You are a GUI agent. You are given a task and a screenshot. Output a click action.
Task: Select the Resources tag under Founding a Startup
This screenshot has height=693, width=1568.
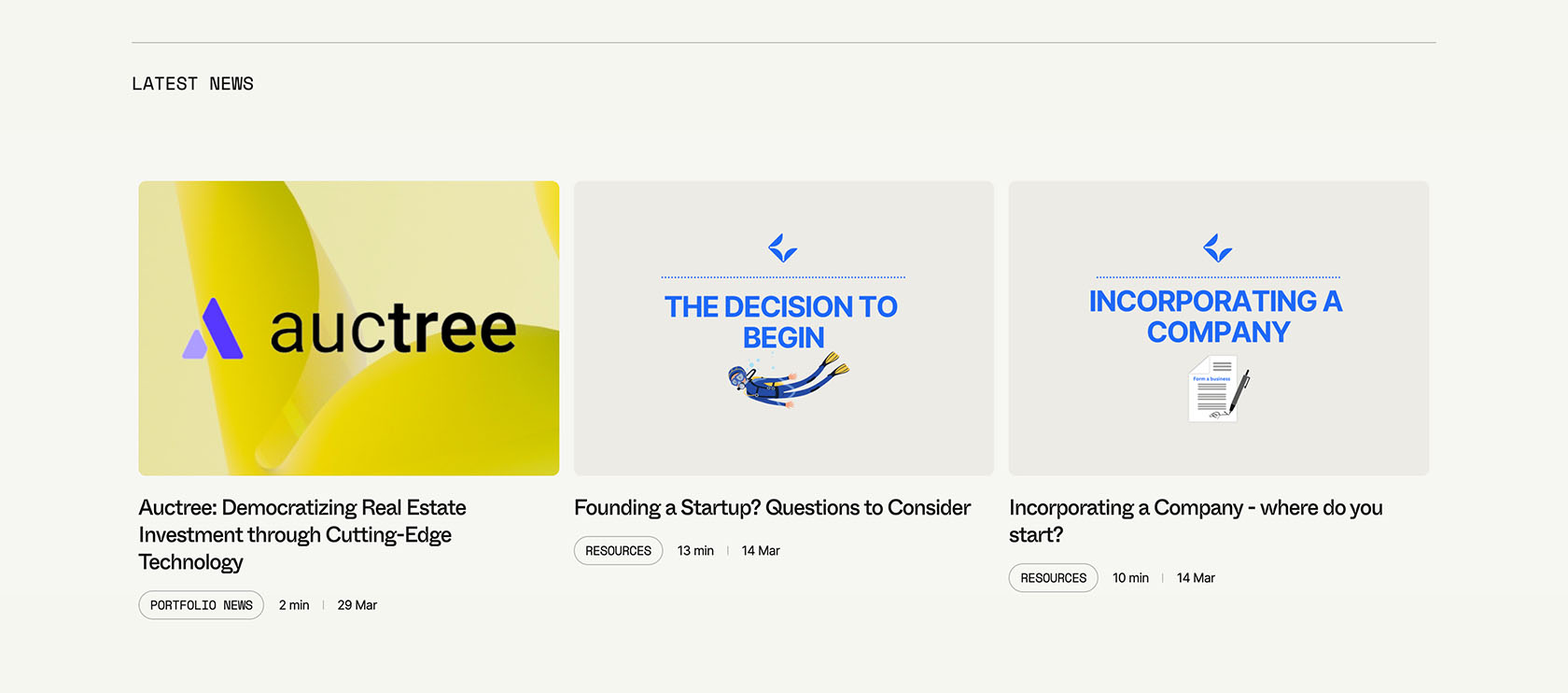tap(619, 551)
